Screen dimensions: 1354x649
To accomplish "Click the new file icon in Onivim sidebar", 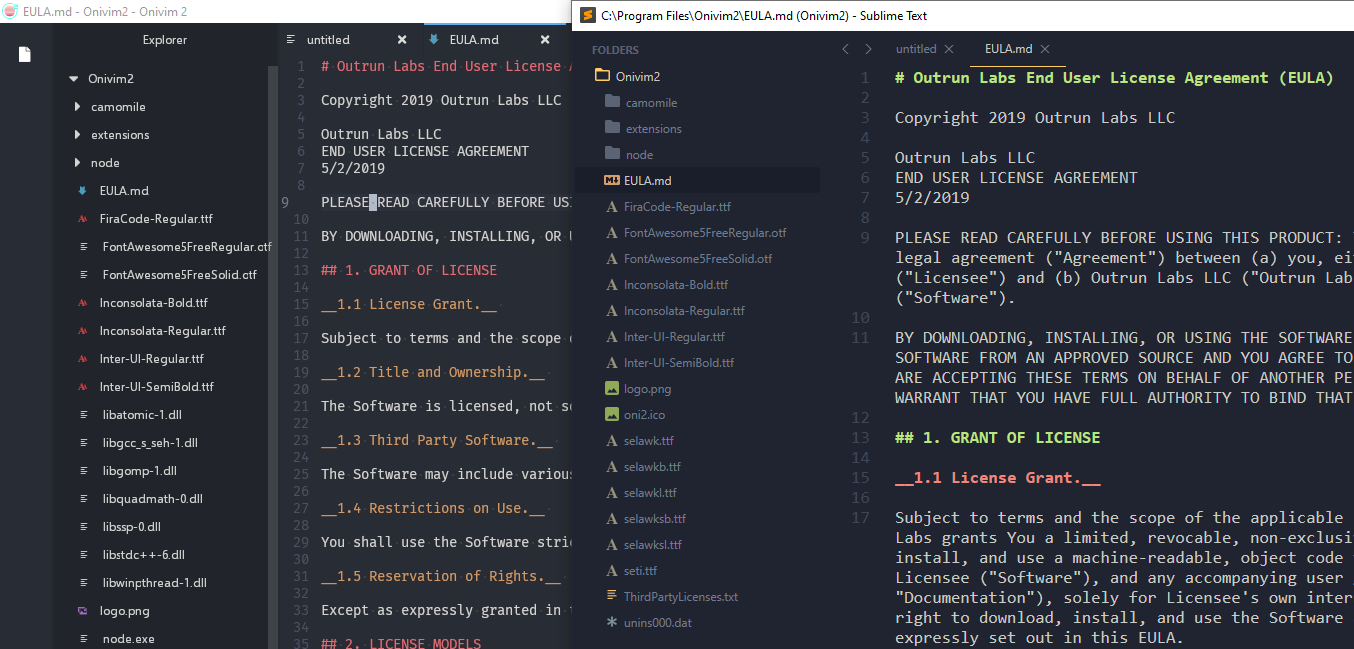I will pyautogui.click(x=23, y=55).
